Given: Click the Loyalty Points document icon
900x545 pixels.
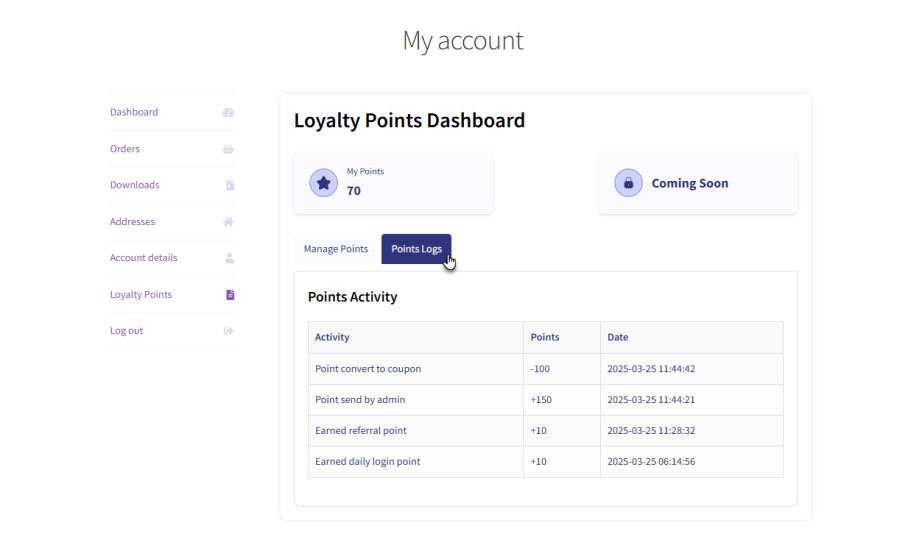Looking at the screenshot, I should (x=230, y=295).
